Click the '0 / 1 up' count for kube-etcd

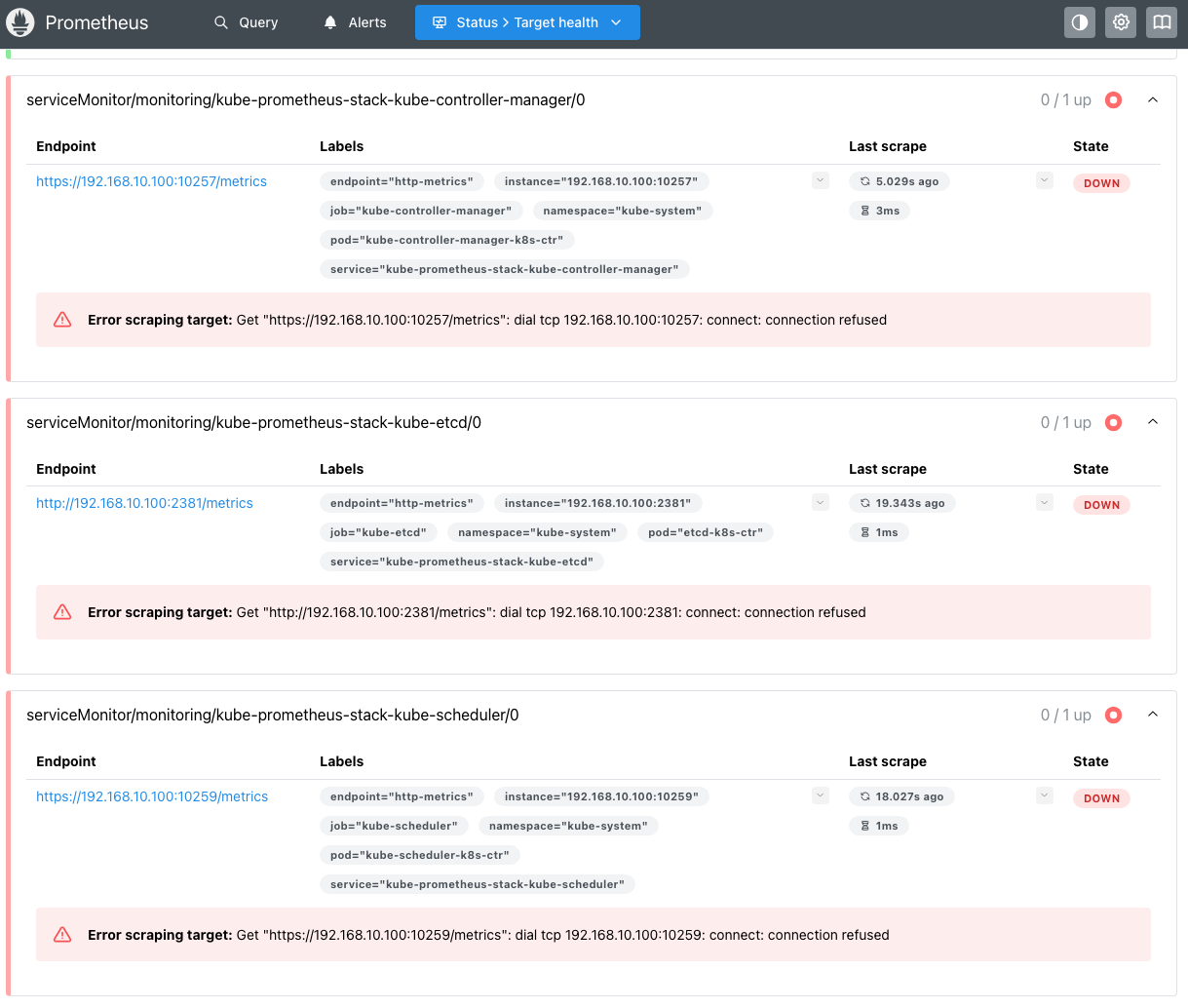1066,422
